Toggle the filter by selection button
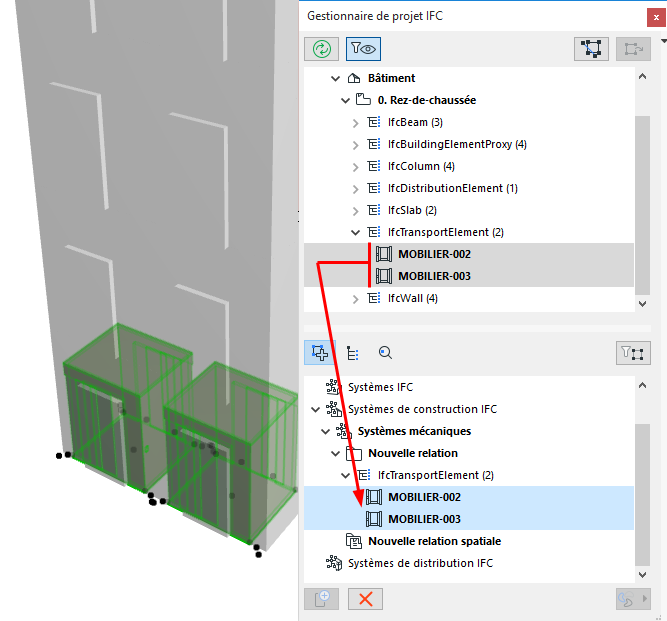Screen dimensions: 667x621 click(633, 353)
